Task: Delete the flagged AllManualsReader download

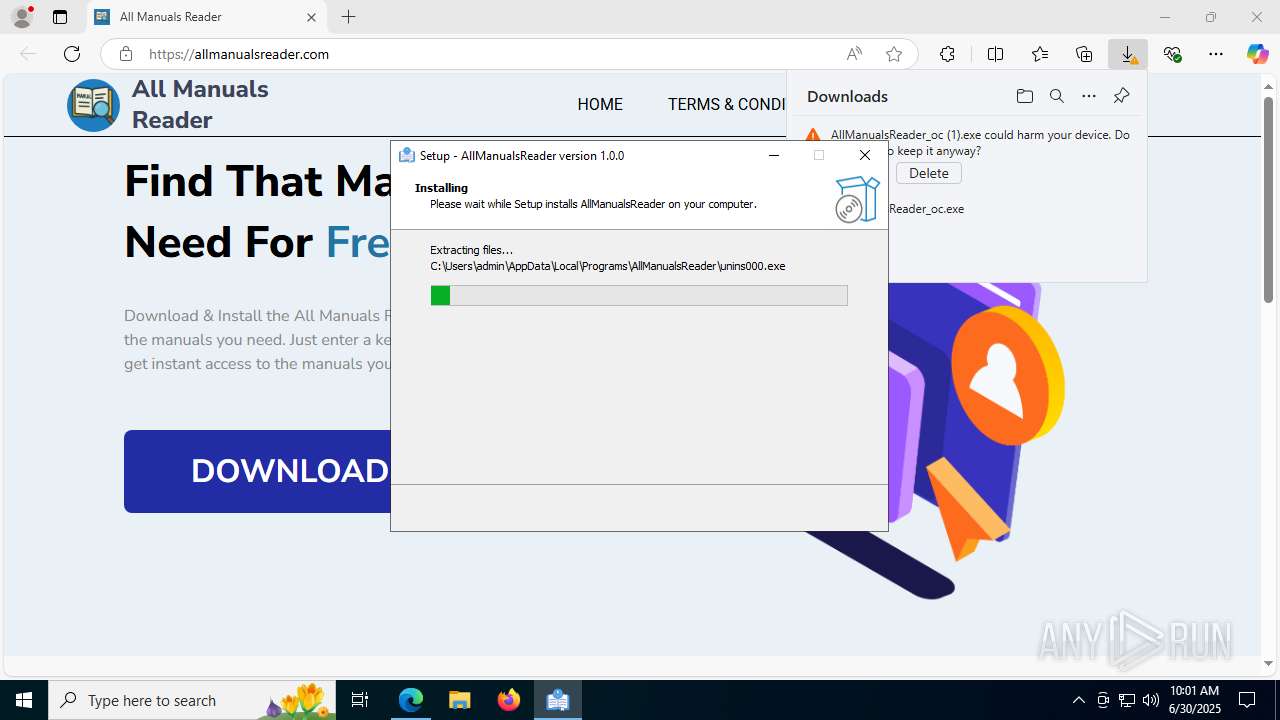Action: [x=929, y=173]
